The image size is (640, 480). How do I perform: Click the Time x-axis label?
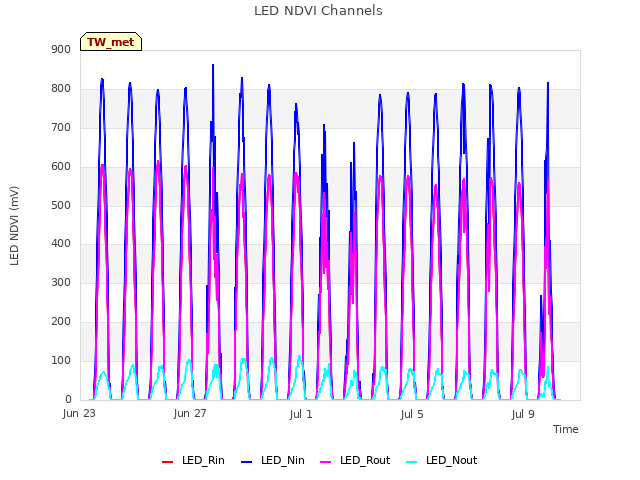tap(566, 429)
